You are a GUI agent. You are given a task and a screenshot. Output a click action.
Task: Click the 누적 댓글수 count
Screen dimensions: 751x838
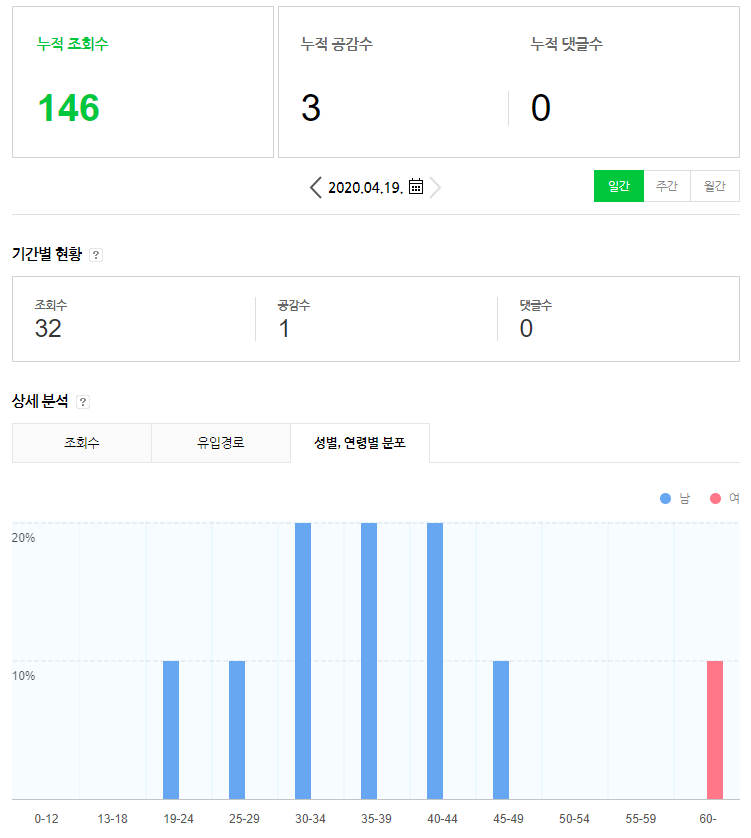click(x=541, y=108)
